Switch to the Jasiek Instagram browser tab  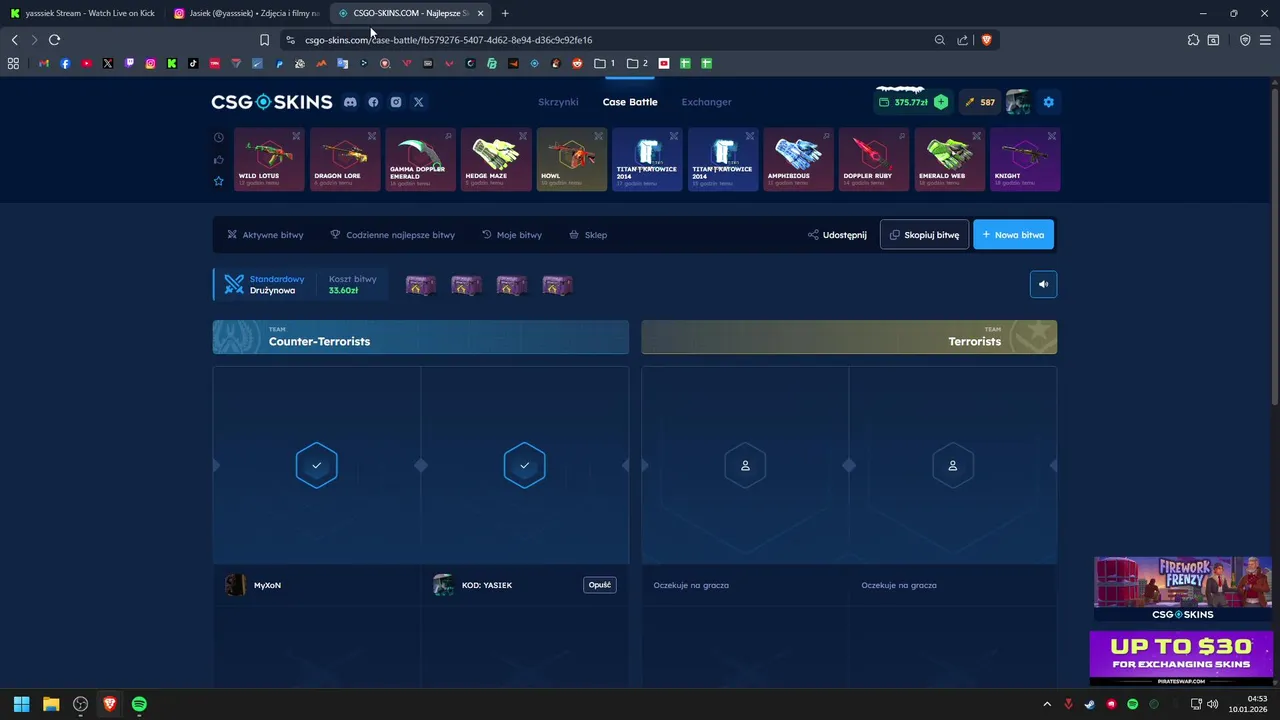245,13
